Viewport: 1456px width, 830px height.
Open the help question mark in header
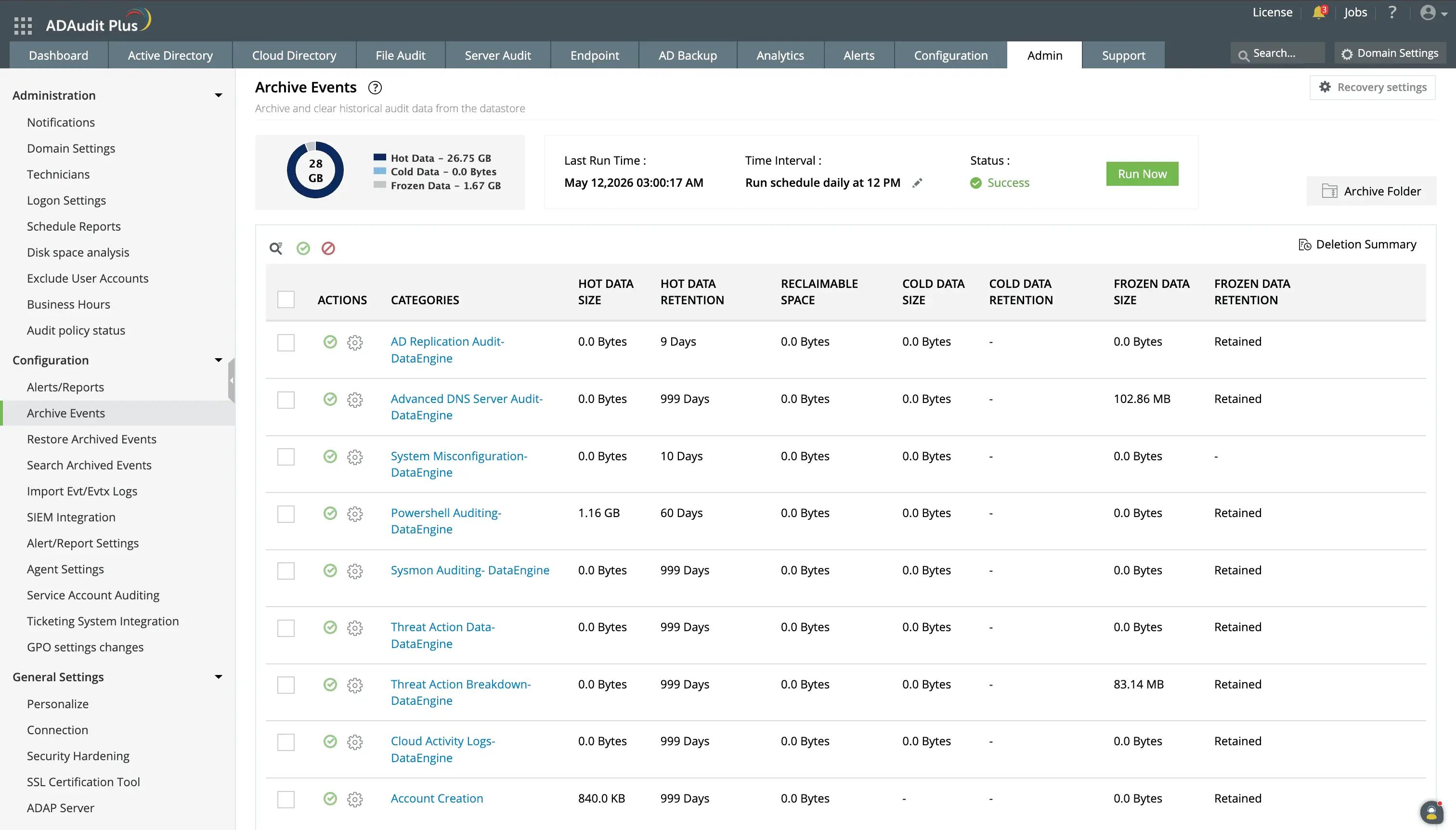click(1392, 12)
